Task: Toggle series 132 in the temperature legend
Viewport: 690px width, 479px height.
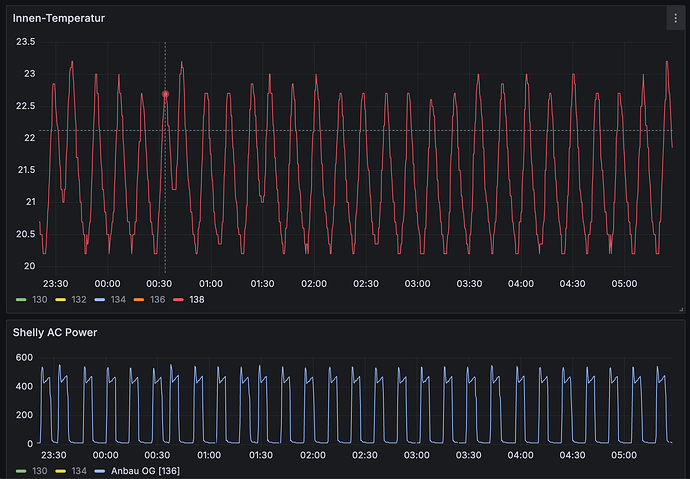Action: (78, 299)
